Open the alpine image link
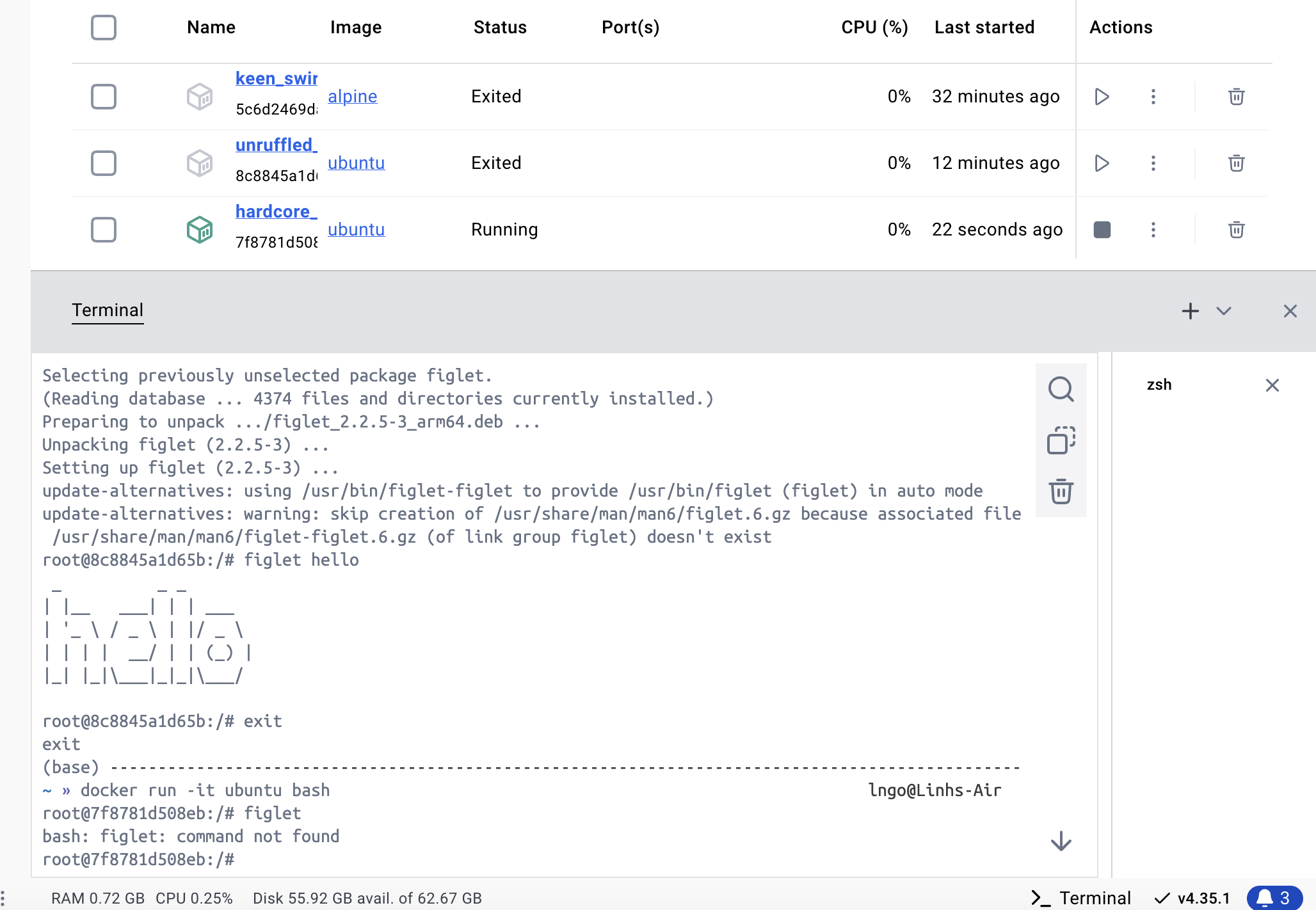The width and height of the screenshot is (1316, 910). 352,97
